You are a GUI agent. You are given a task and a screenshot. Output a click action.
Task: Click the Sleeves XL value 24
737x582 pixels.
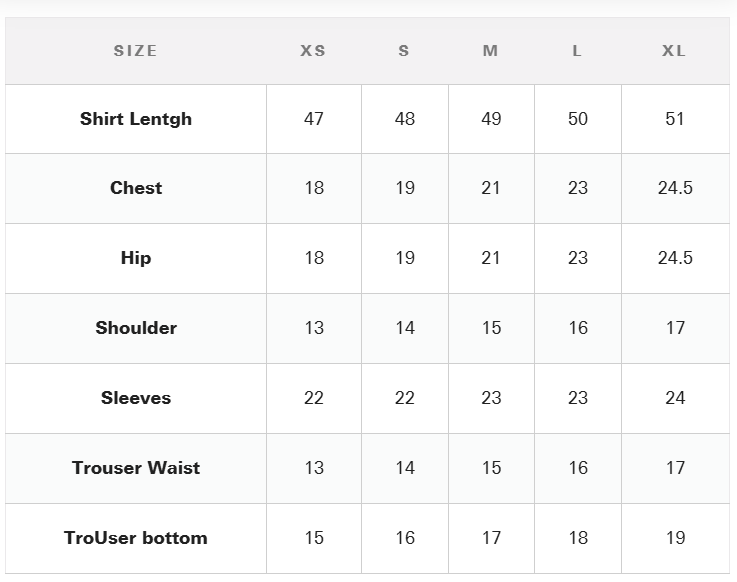tap(675, 398)
